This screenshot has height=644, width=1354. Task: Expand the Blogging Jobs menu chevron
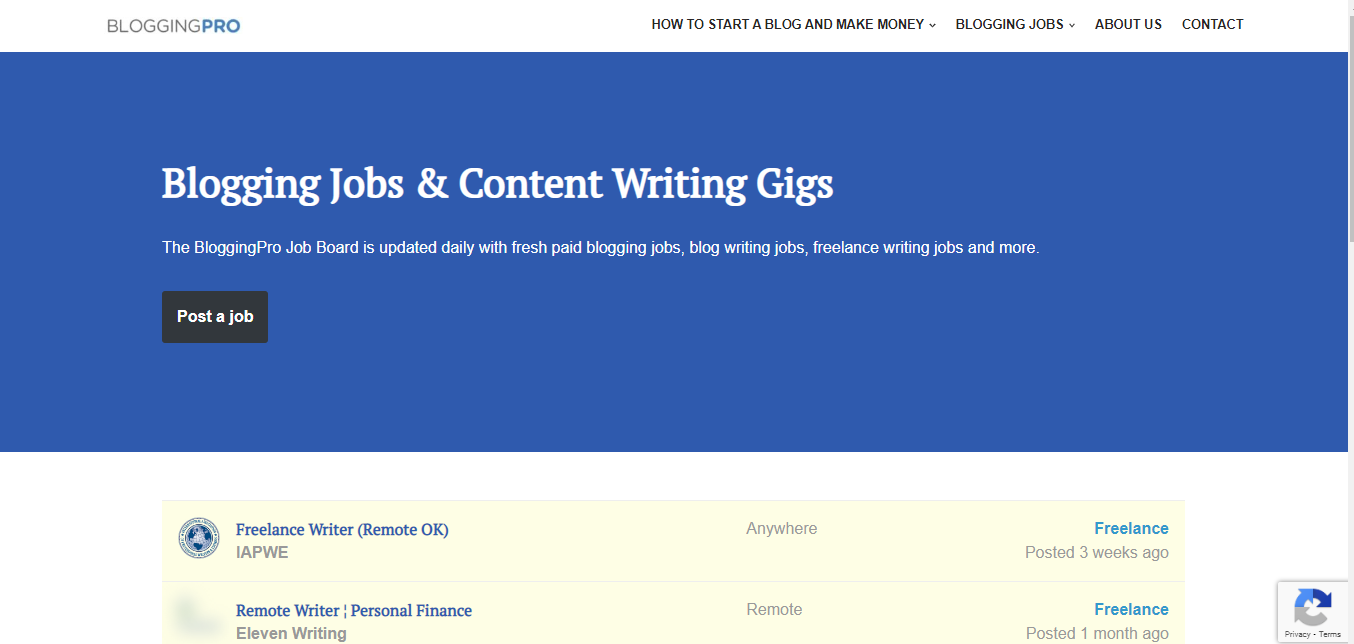pyautogui.click(x=1072, y=25)
